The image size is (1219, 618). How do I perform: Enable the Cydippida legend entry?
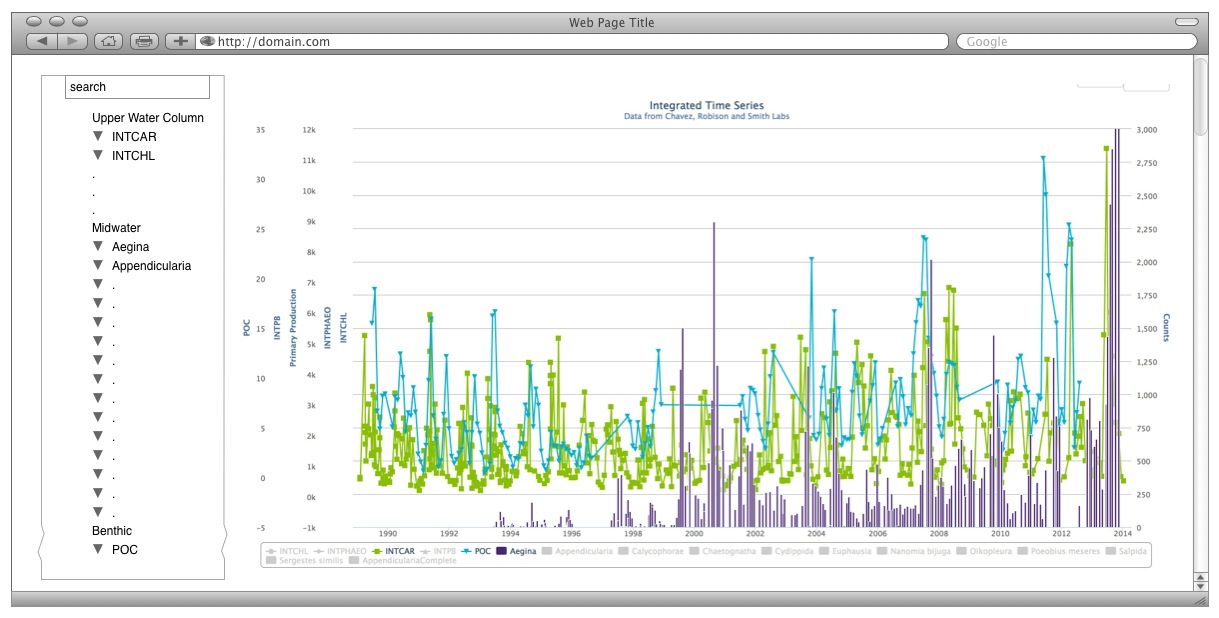[x=789, y=551]
